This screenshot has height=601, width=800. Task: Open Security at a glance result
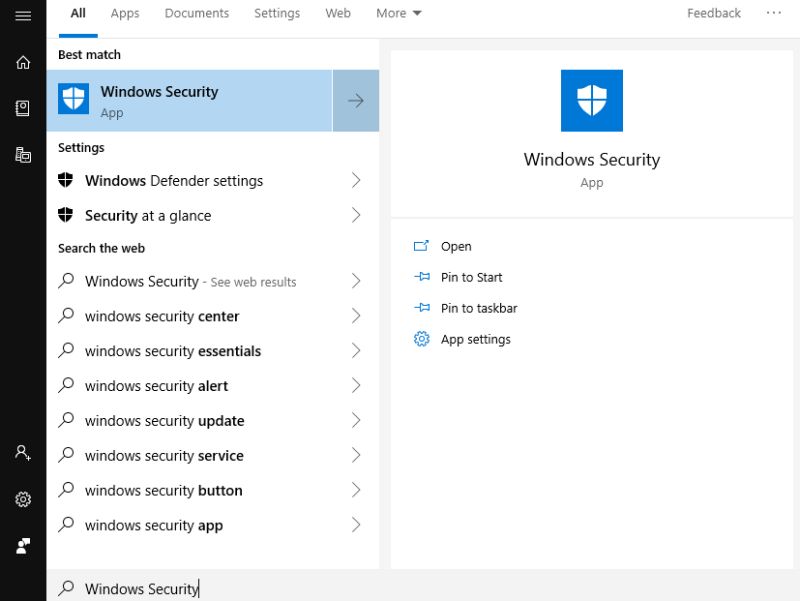click(212, 215)
